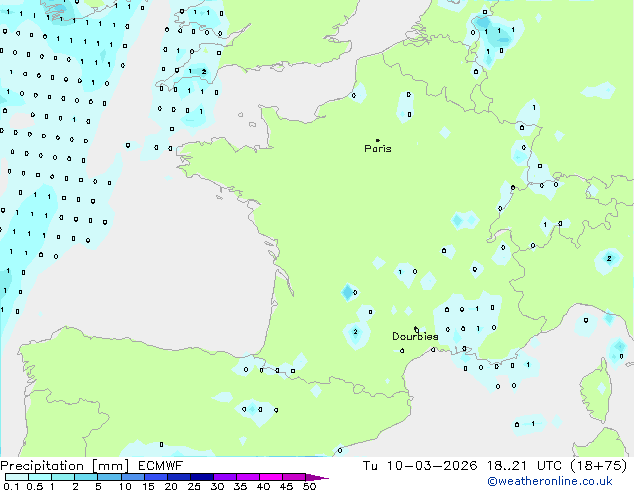634x490 pixels.
Task: Click the black dot marking Paris
Action: click(378, 140)
